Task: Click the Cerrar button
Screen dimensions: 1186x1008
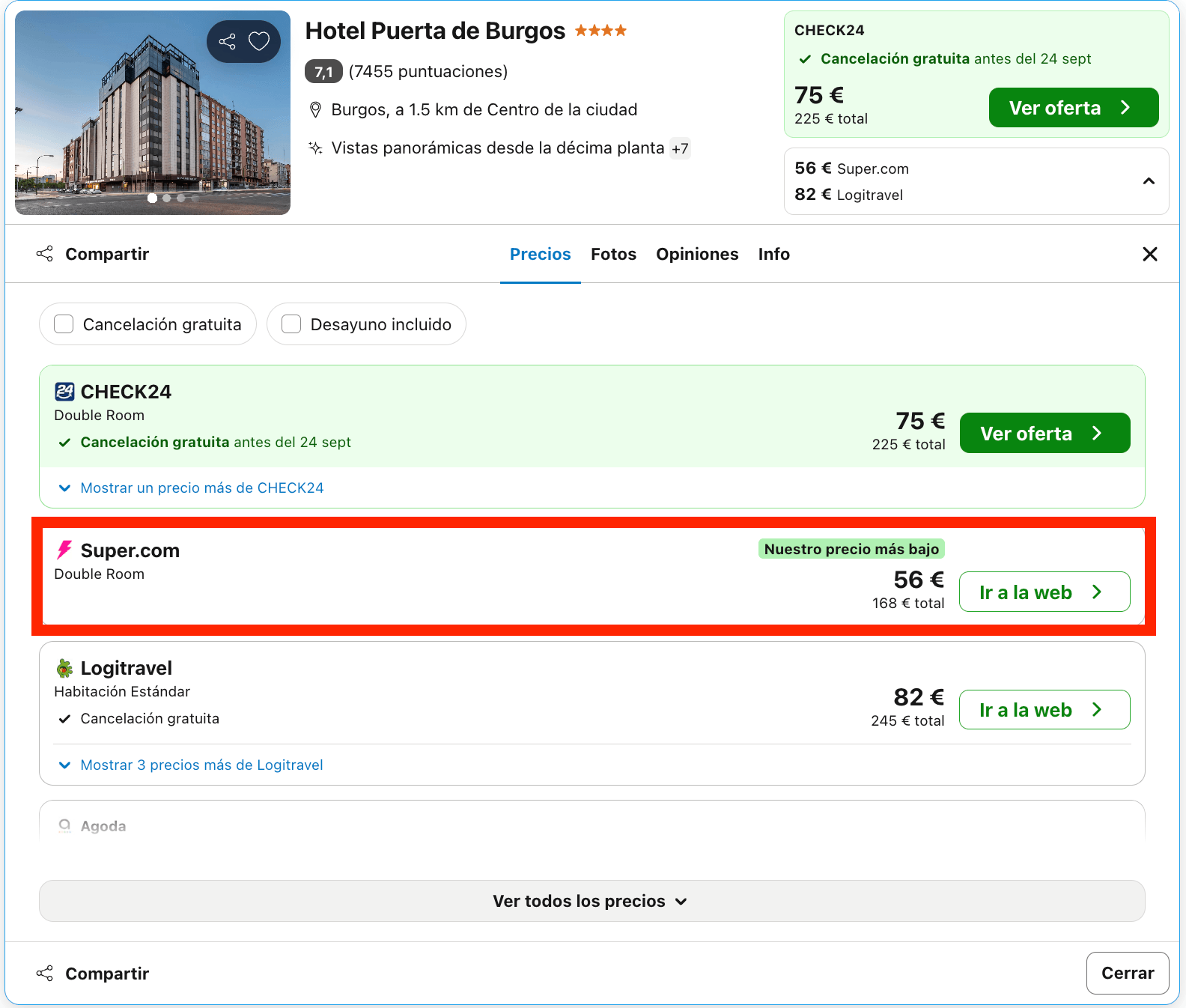Action: tap(1128, 973)
